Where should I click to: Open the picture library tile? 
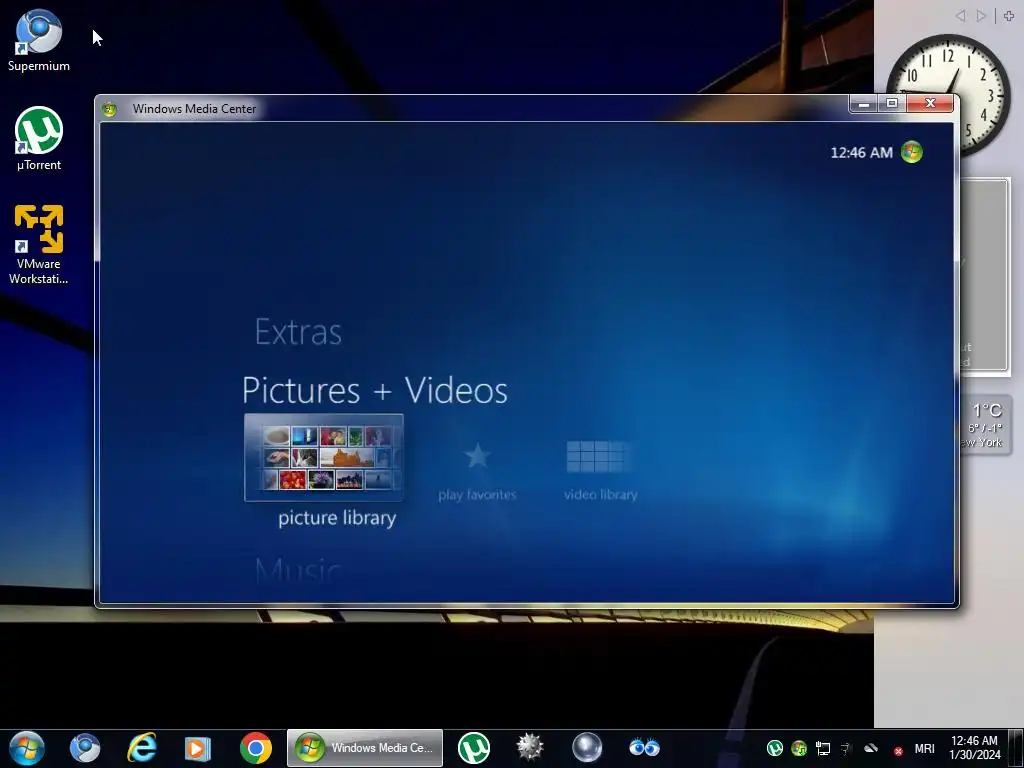(x=324, y=458)
